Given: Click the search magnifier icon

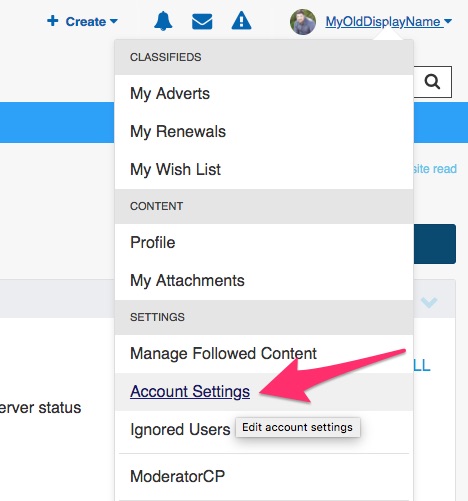Looking at the screenshot, I should click(x=432, y=82).
